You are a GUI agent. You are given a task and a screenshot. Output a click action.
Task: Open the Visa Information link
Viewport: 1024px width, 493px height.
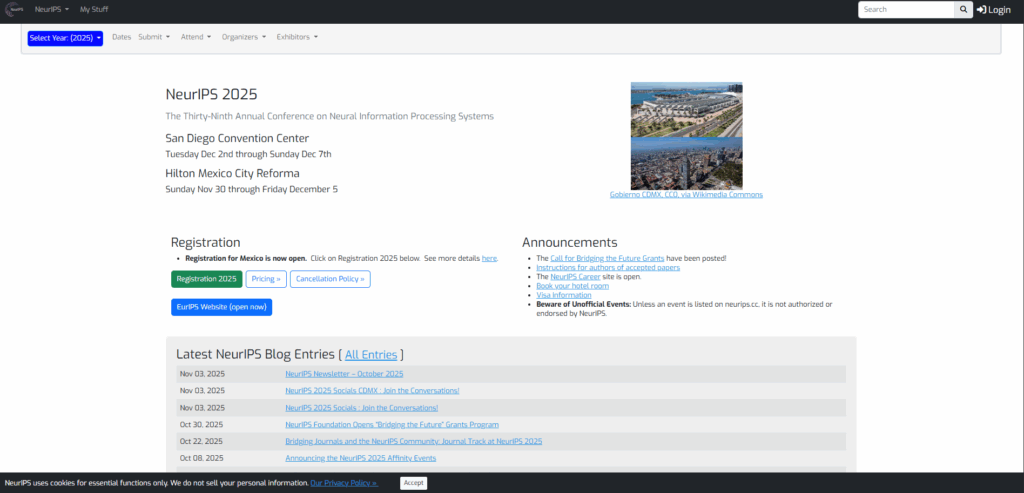click(x=563, y=295)
